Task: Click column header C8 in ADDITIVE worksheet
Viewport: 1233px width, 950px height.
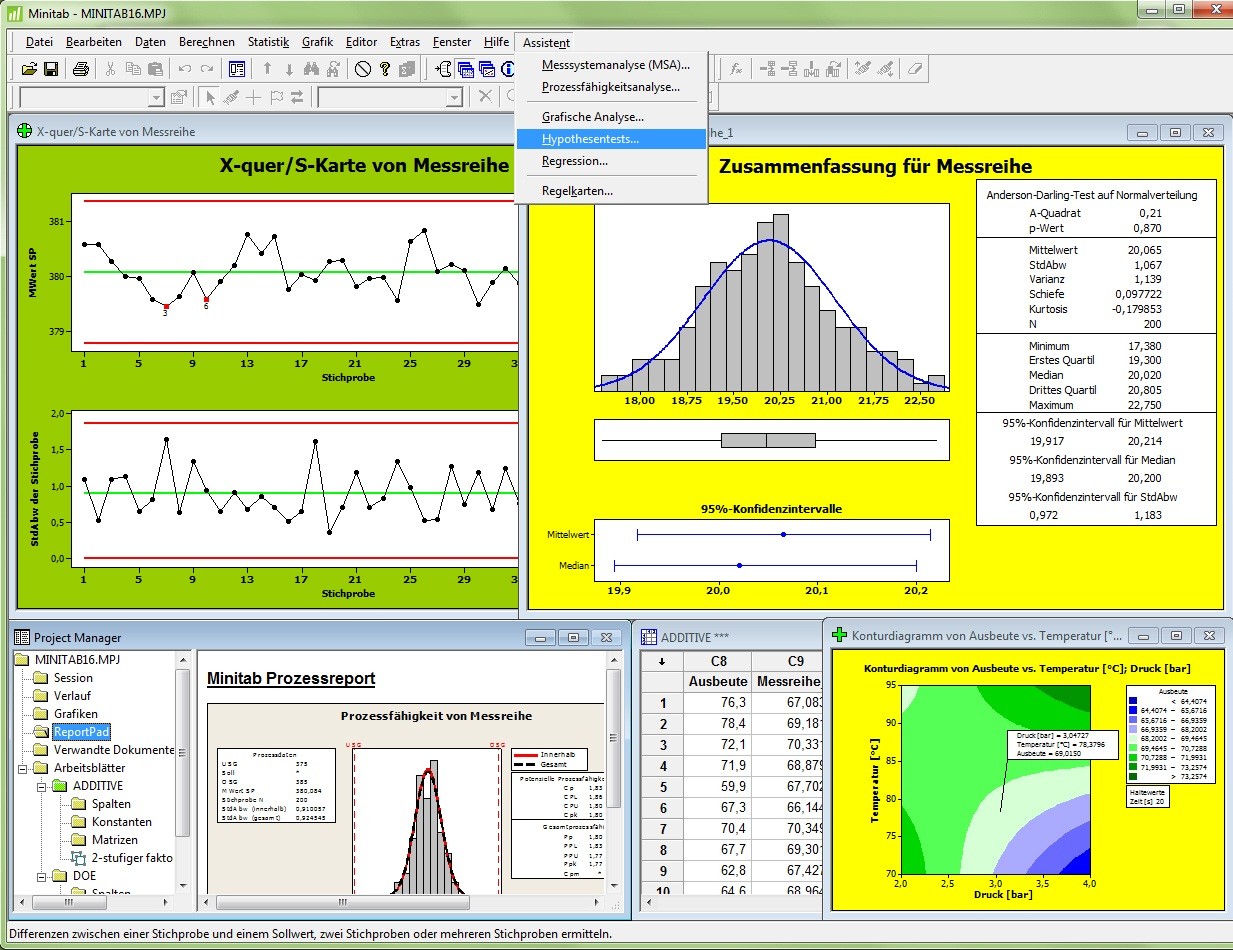Action: click(718, 661)
